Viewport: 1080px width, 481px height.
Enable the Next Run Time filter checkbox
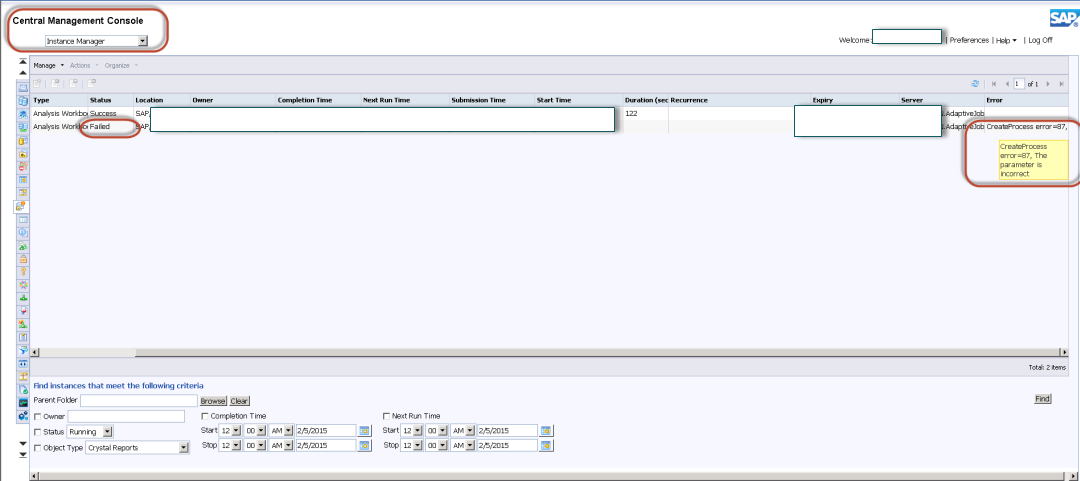pyautogui.click(x=386, y=416)
